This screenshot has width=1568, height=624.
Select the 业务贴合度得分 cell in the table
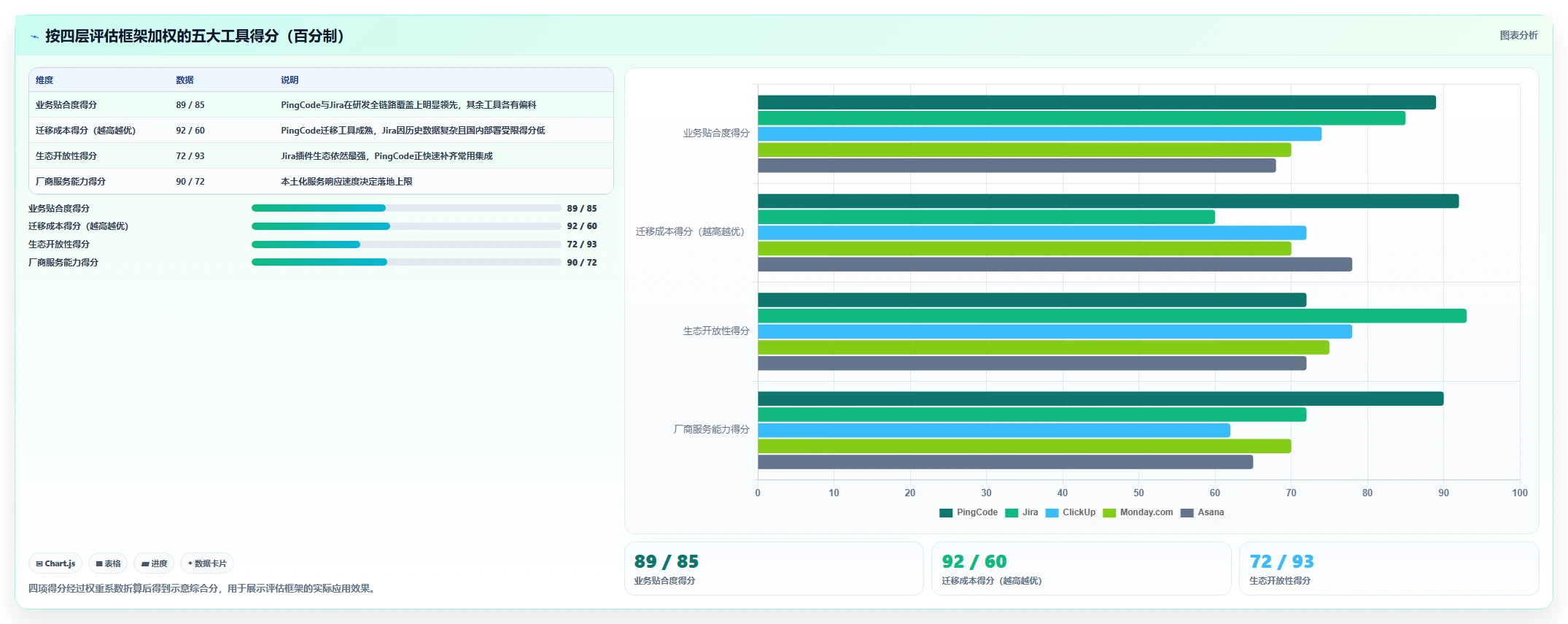[66, 105]
